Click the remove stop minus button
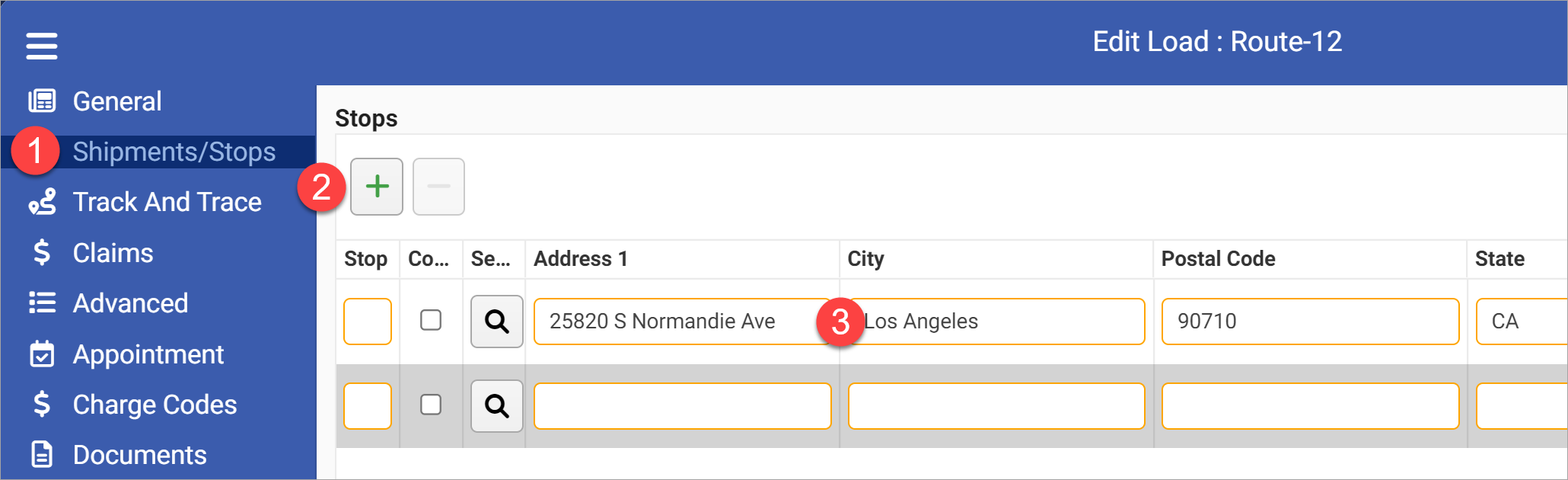This screenshot has width=1568, height=480. pos(438,186)
